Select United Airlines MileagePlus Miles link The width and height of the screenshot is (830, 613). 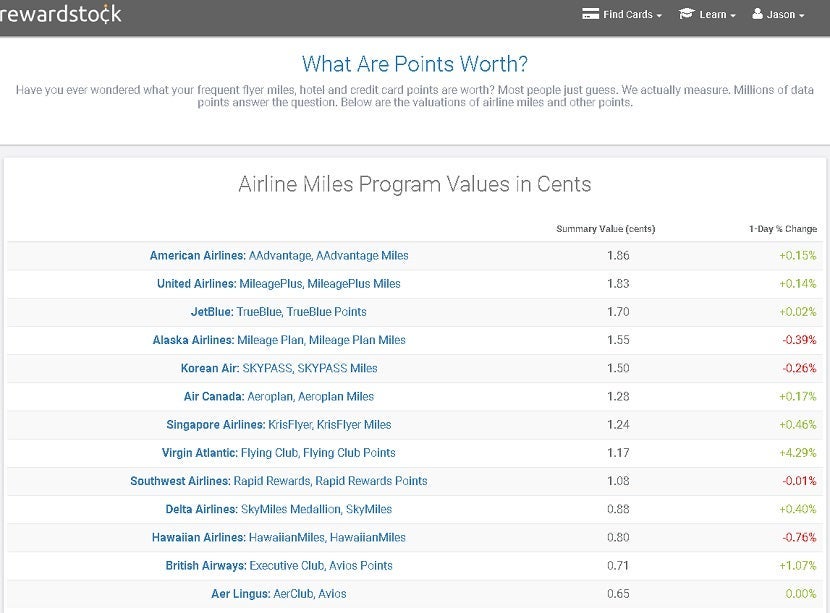279,284
